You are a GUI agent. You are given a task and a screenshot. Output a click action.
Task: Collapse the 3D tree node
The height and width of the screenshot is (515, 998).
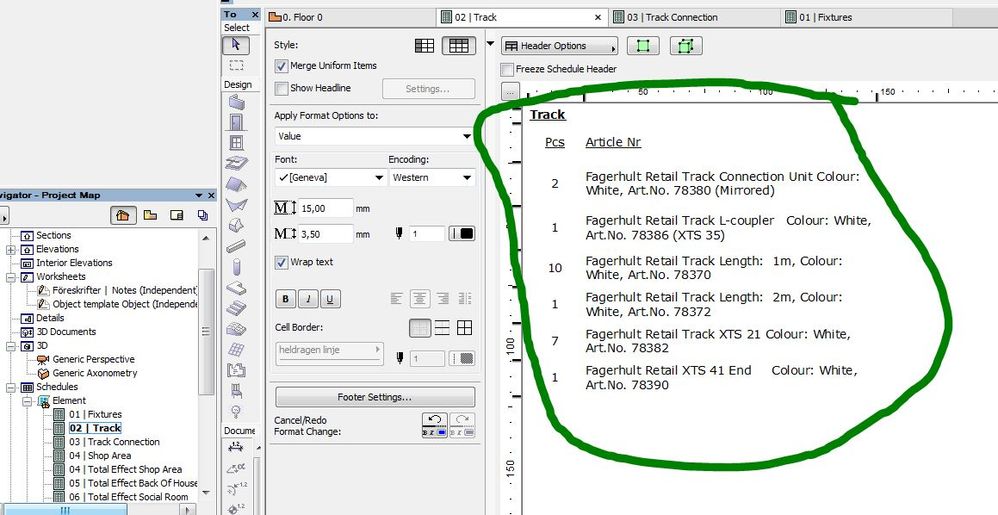(11, 346)
